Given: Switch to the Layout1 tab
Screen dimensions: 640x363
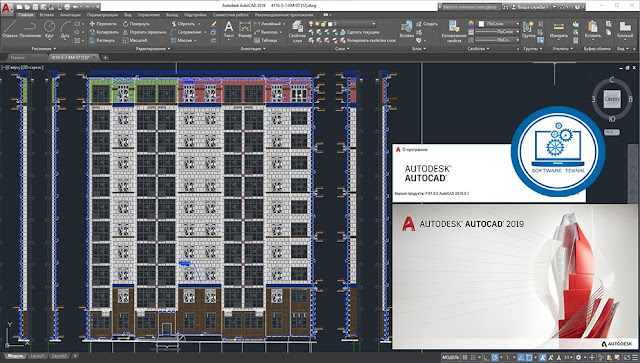Looking at the screenshot, I should tap(37, 356).
